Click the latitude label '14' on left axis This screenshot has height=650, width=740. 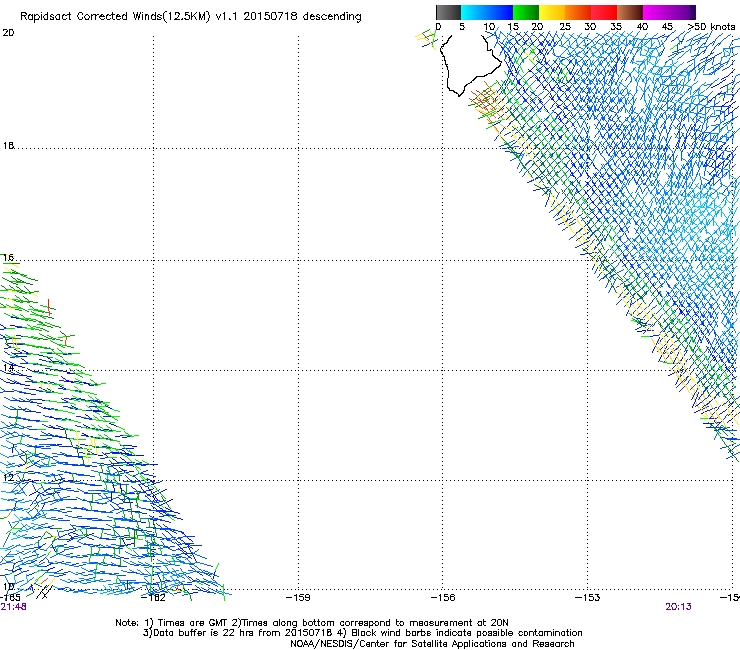8,367
